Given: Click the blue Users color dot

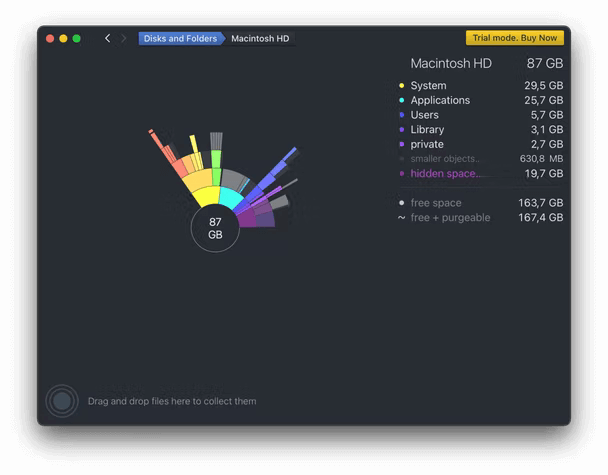Looking at the screenshot, I should (x=402, y=115).
